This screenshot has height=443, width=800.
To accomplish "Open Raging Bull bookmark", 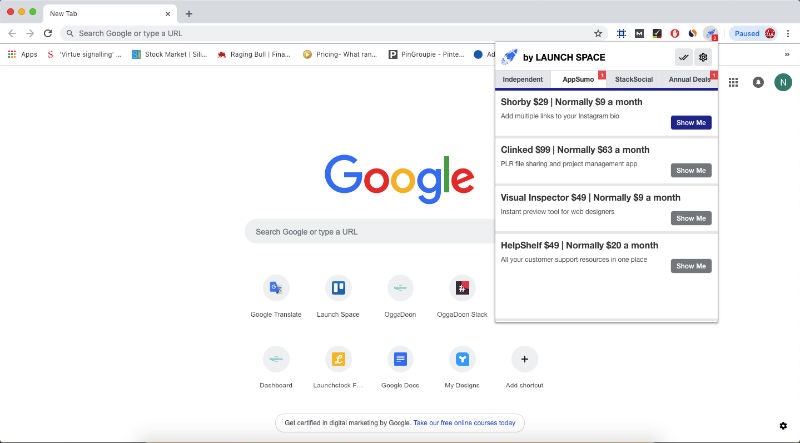I will pos(254,54).
